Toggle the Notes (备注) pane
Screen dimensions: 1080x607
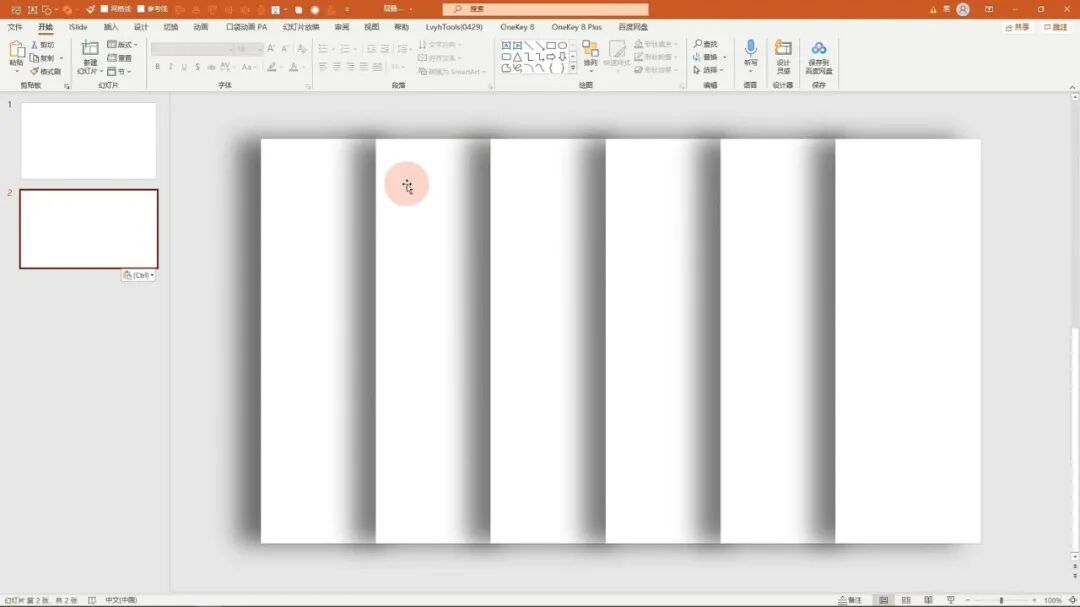pos(850,600)
